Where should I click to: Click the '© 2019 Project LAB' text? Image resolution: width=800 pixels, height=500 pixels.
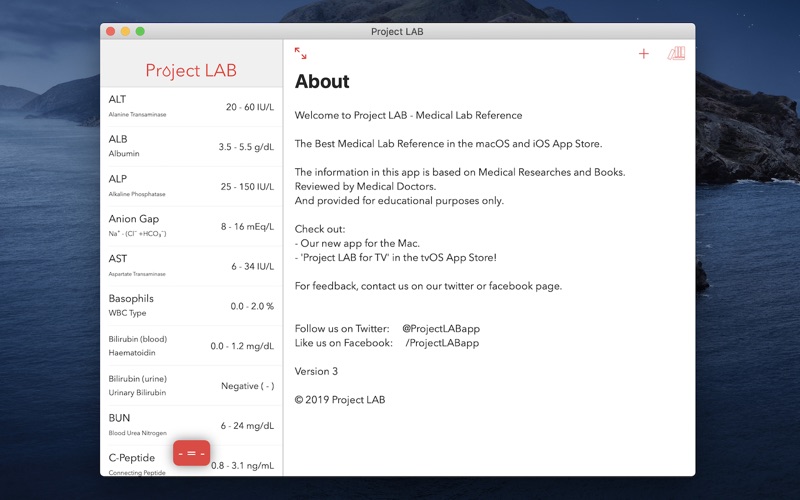[x=340, y=400]
